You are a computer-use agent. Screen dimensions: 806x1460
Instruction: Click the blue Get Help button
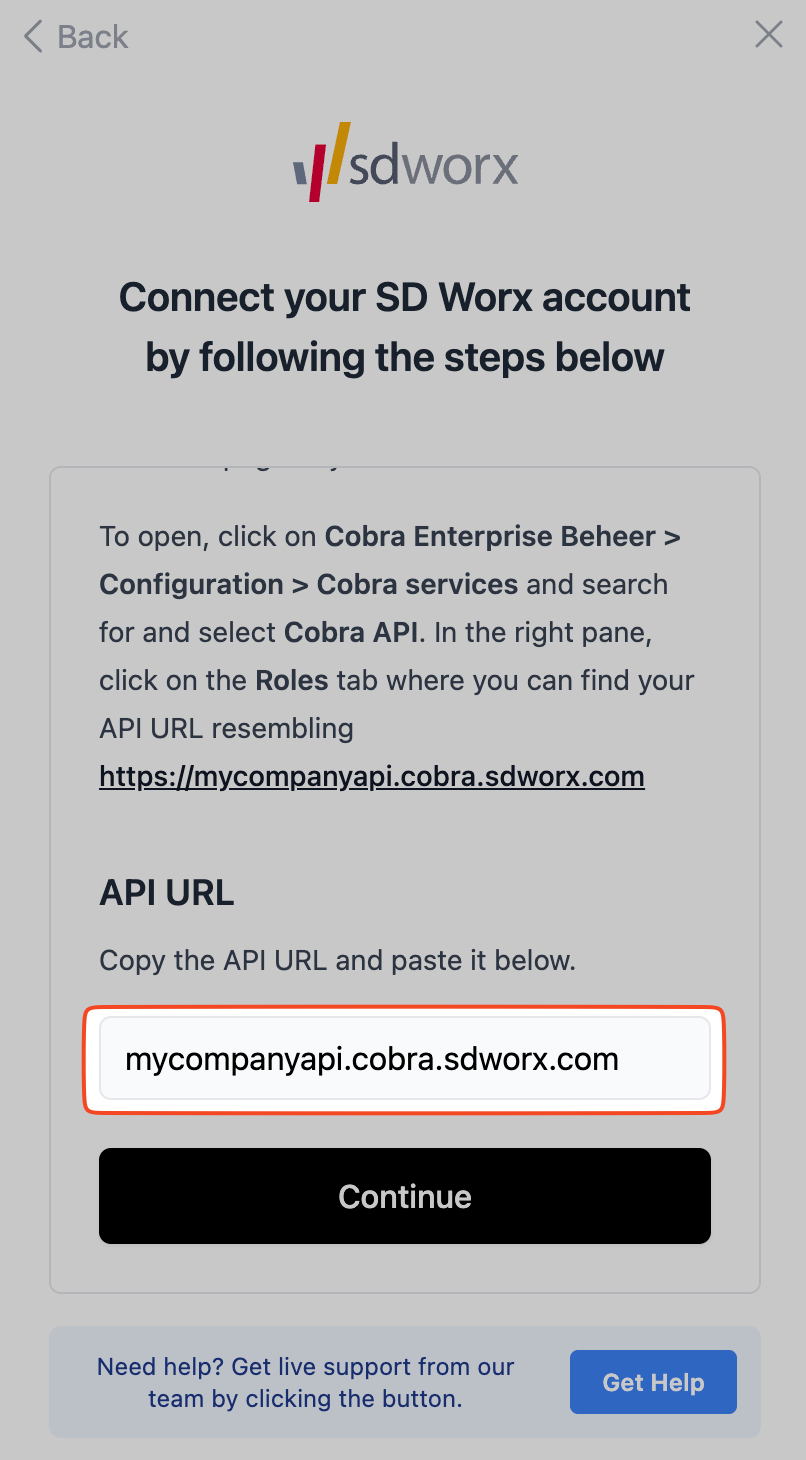tap(653, 1382)
